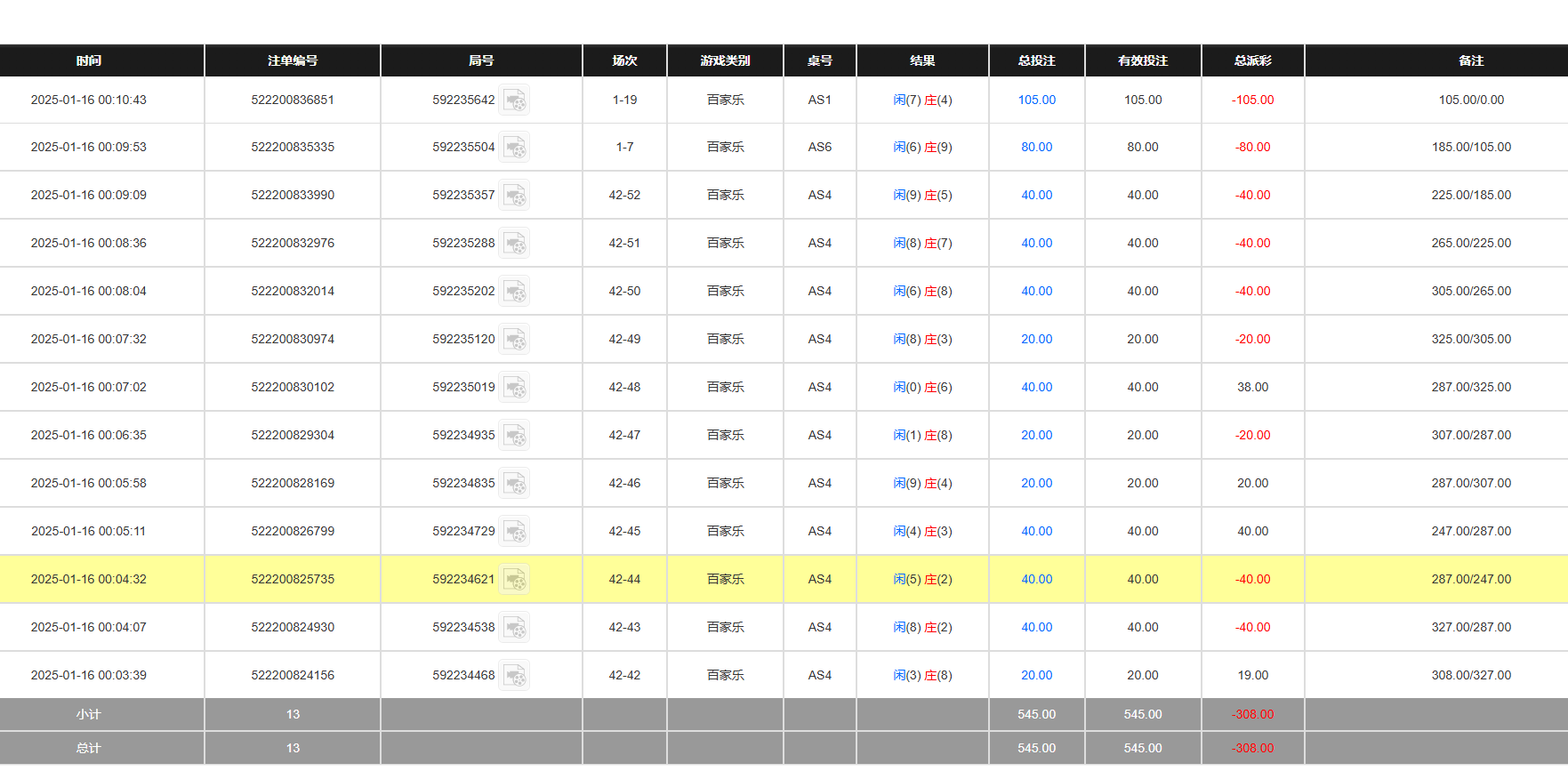Click replay icon beside round 592235504

pyautogui.click(x=514, y=148)
